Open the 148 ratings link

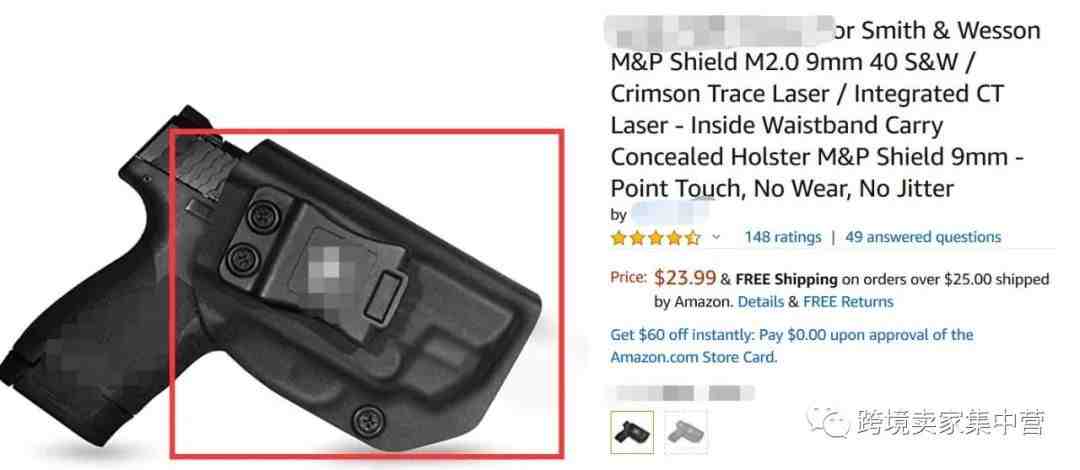coord(782,237)
